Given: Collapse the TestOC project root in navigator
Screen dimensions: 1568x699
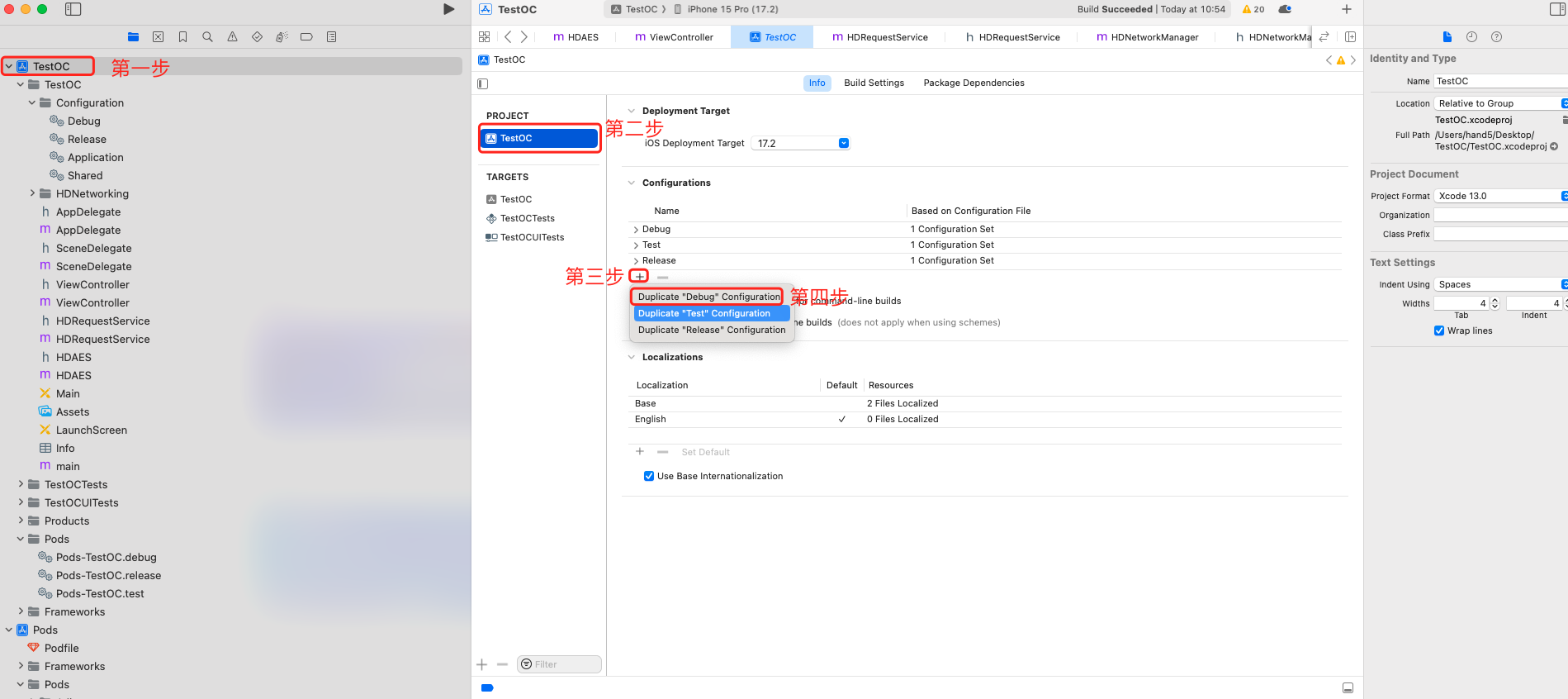Looking at the screenshot, I should (9, 66).
